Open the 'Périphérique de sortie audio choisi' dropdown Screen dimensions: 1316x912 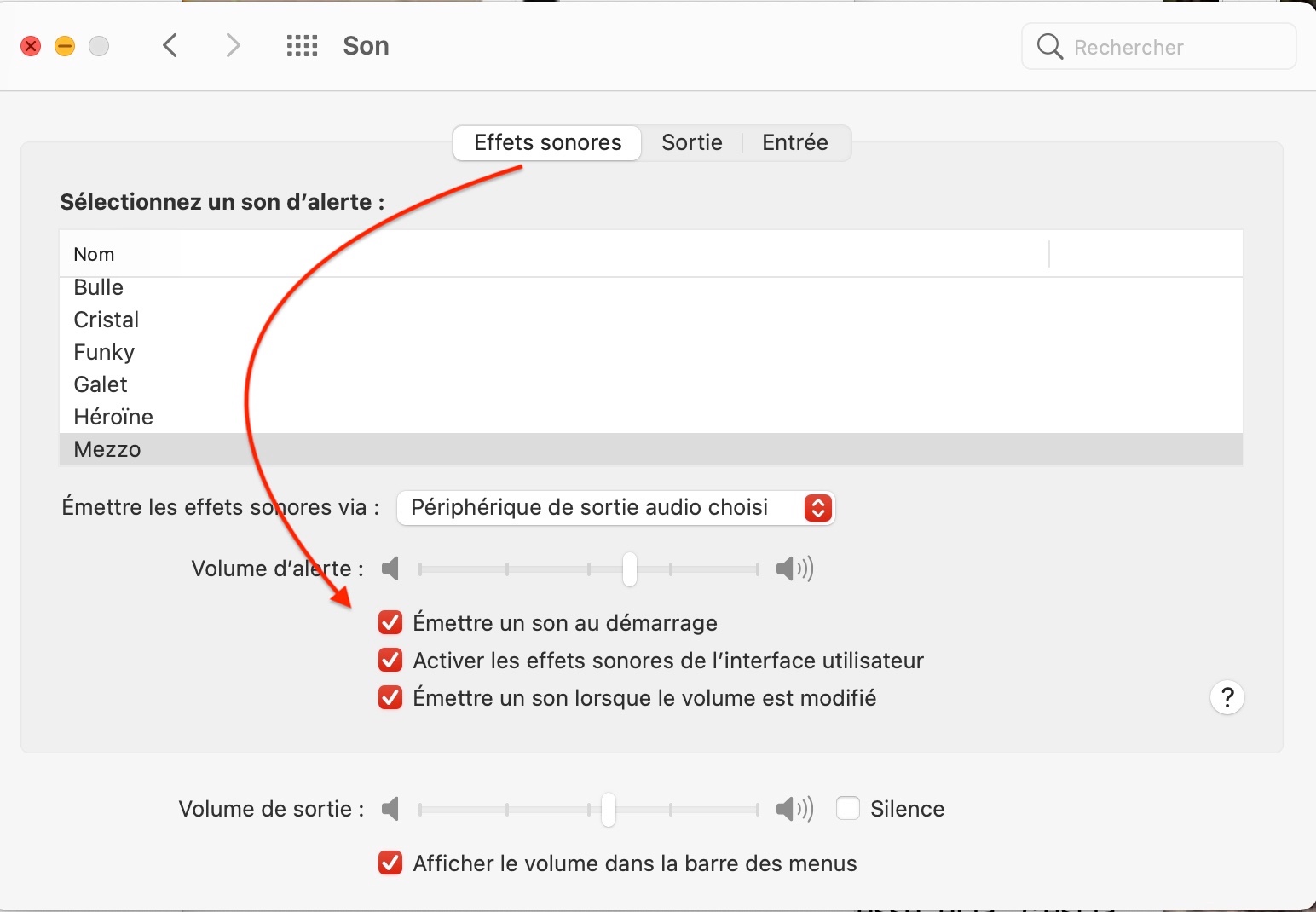[615, 508]
